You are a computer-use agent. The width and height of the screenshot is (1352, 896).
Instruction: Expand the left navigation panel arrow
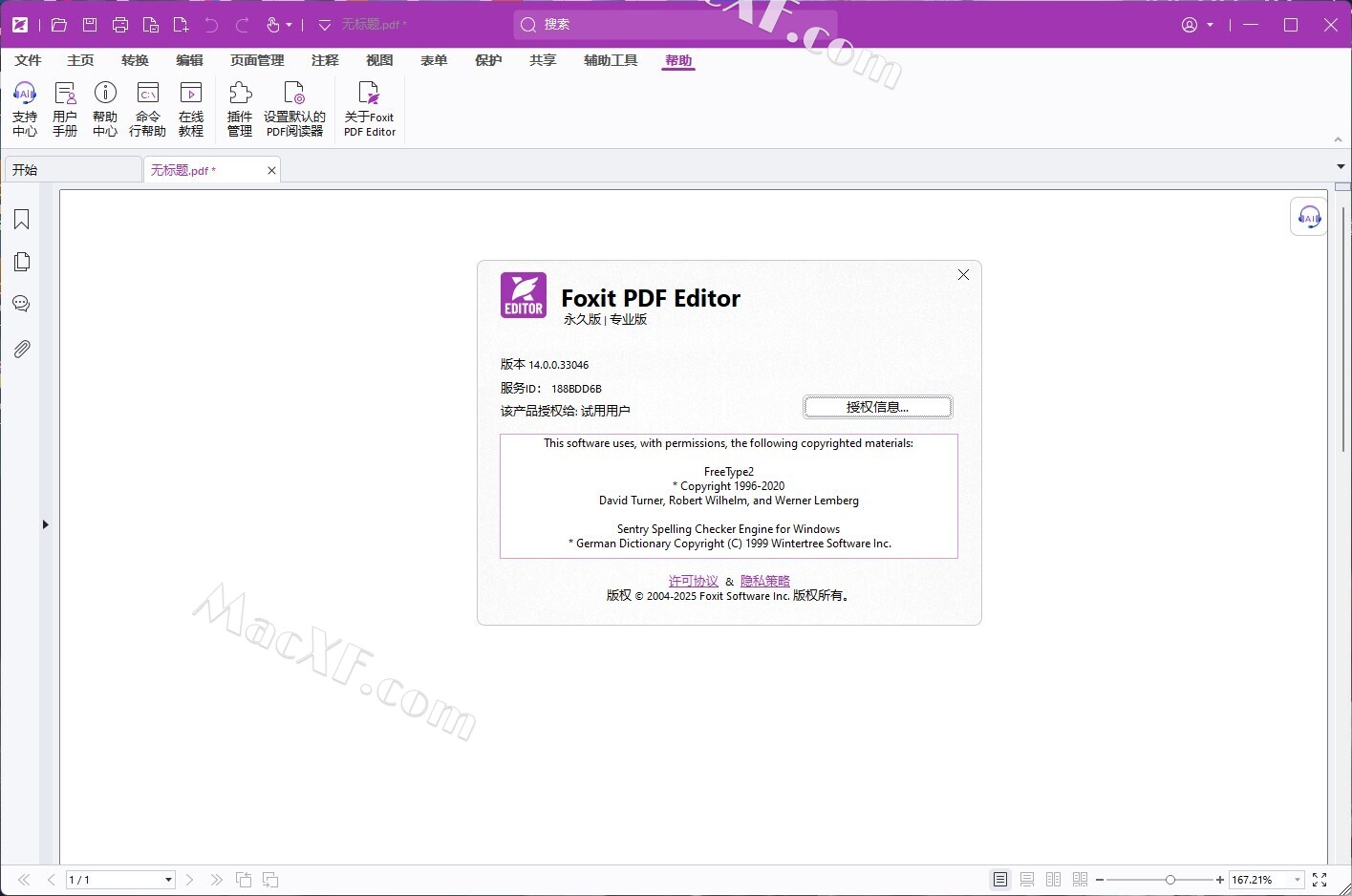(45, 524)
